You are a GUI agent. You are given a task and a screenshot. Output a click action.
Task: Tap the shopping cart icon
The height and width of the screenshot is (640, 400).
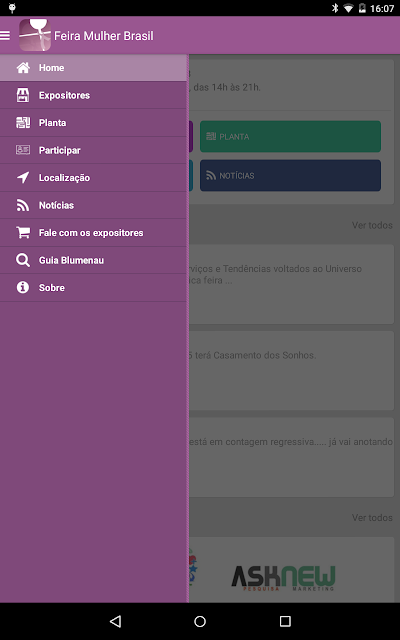[x=23, y=232]
